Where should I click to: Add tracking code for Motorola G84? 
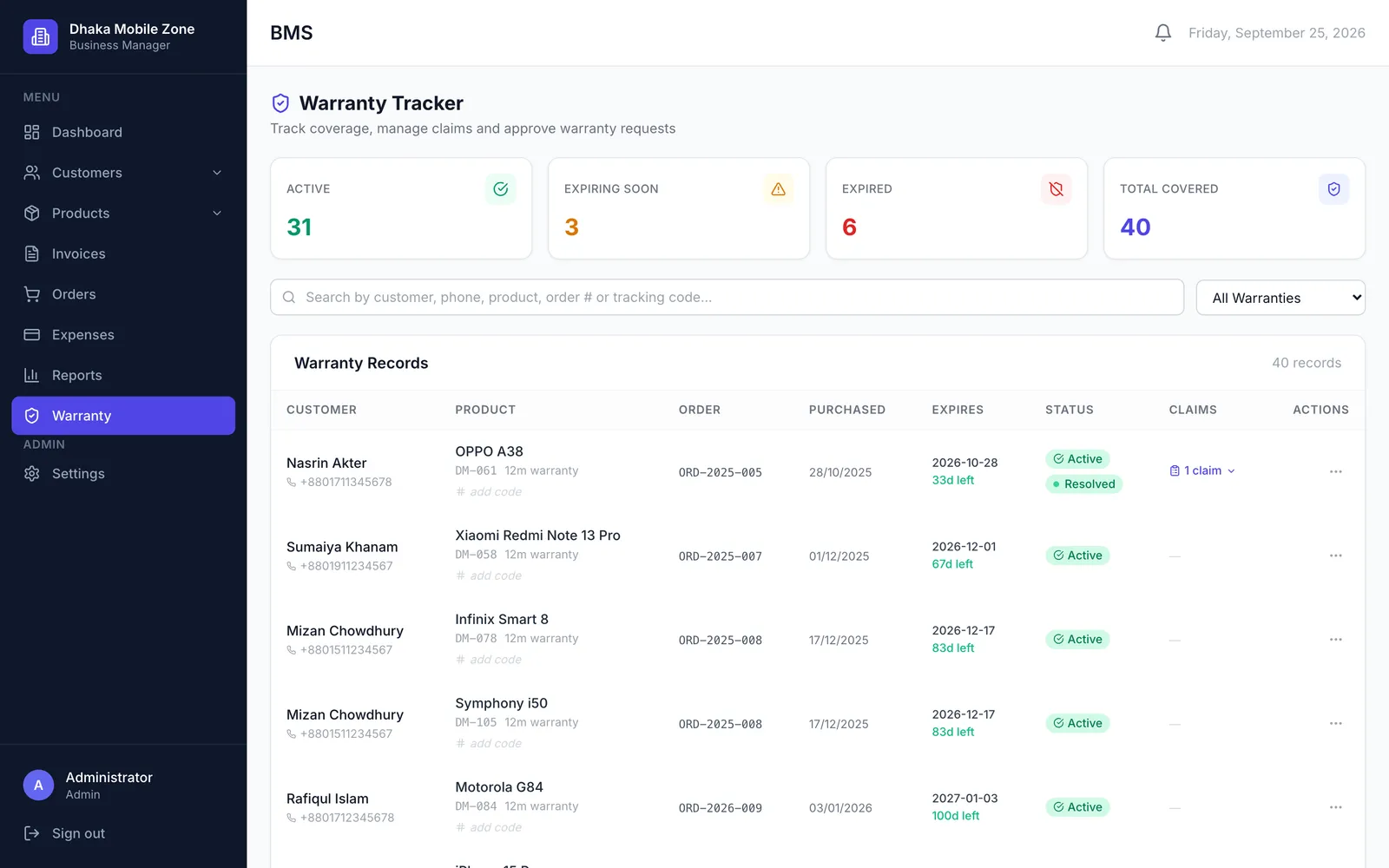click(x=489, y=828)
